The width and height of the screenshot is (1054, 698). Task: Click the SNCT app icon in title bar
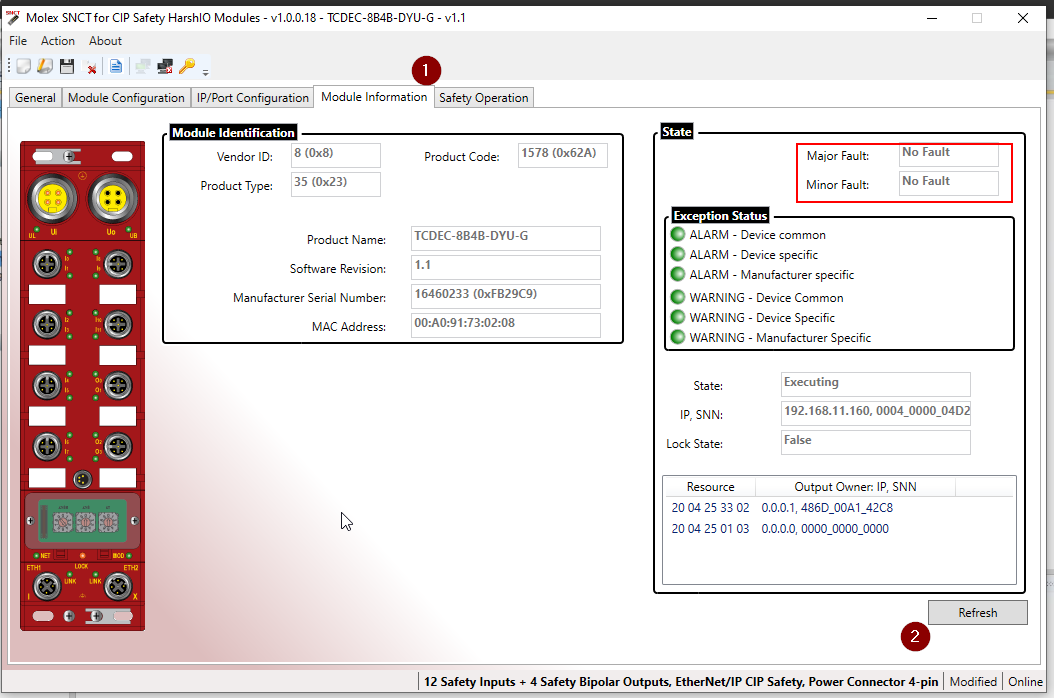[12, 17]
